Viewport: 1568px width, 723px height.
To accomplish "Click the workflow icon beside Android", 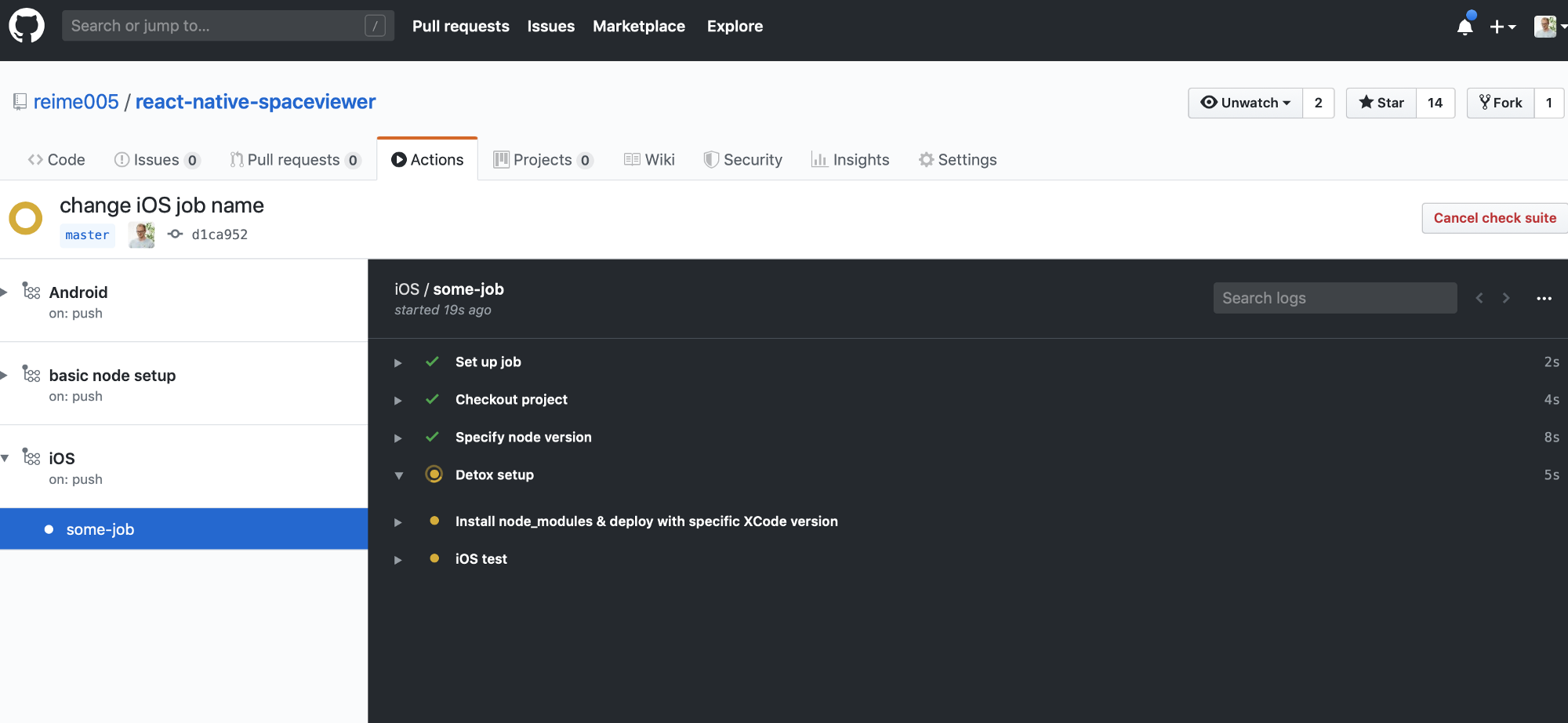I will click(x=32, y=290).
